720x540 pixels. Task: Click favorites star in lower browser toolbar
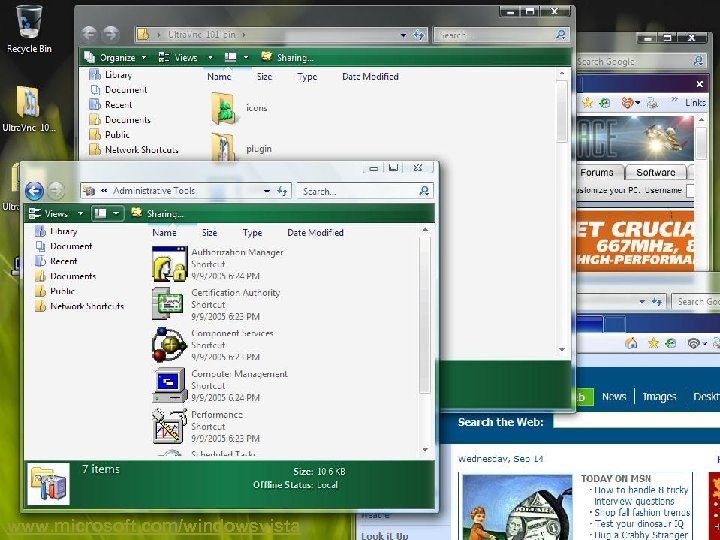(x=653, y=343)
